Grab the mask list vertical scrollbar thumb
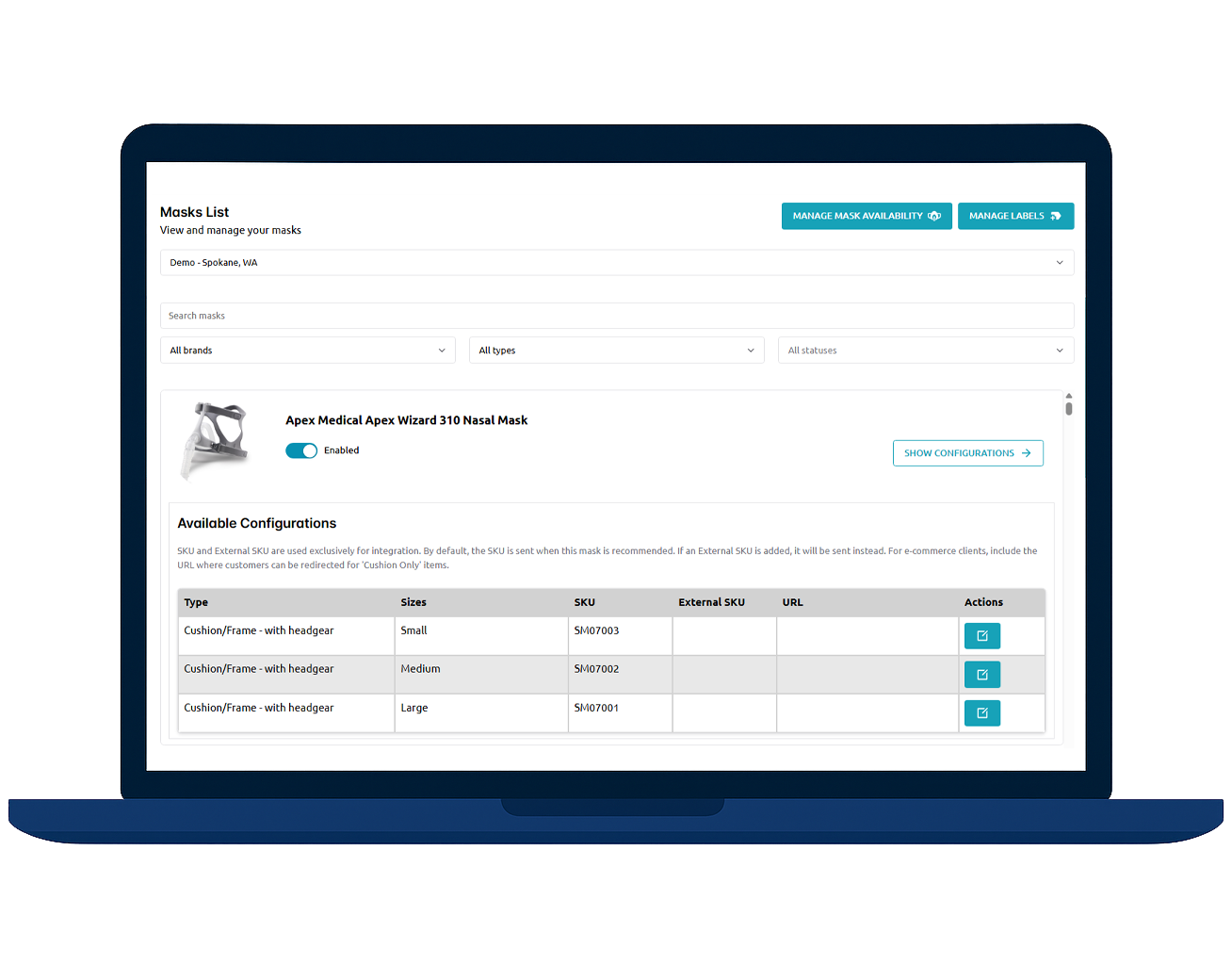This screenshot has height=965, width=1232. [1069, 409]
